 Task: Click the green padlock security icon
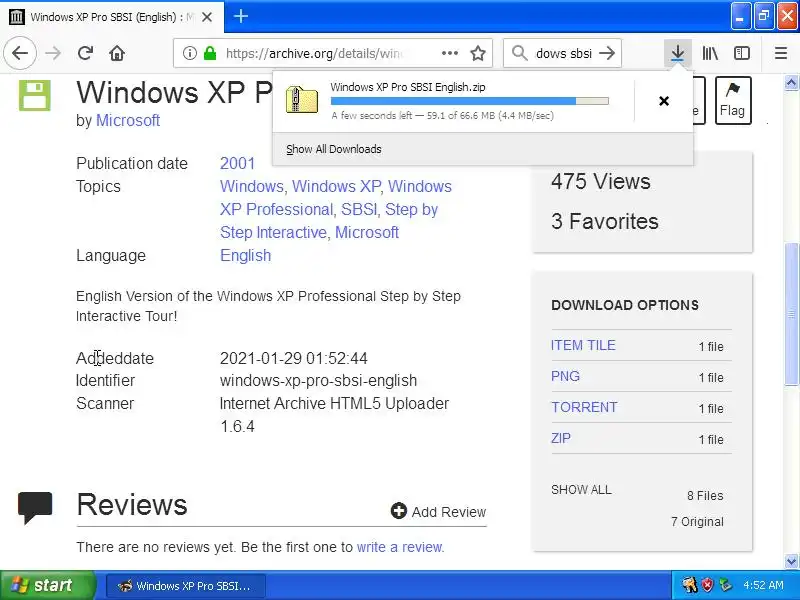pos(210,53)
